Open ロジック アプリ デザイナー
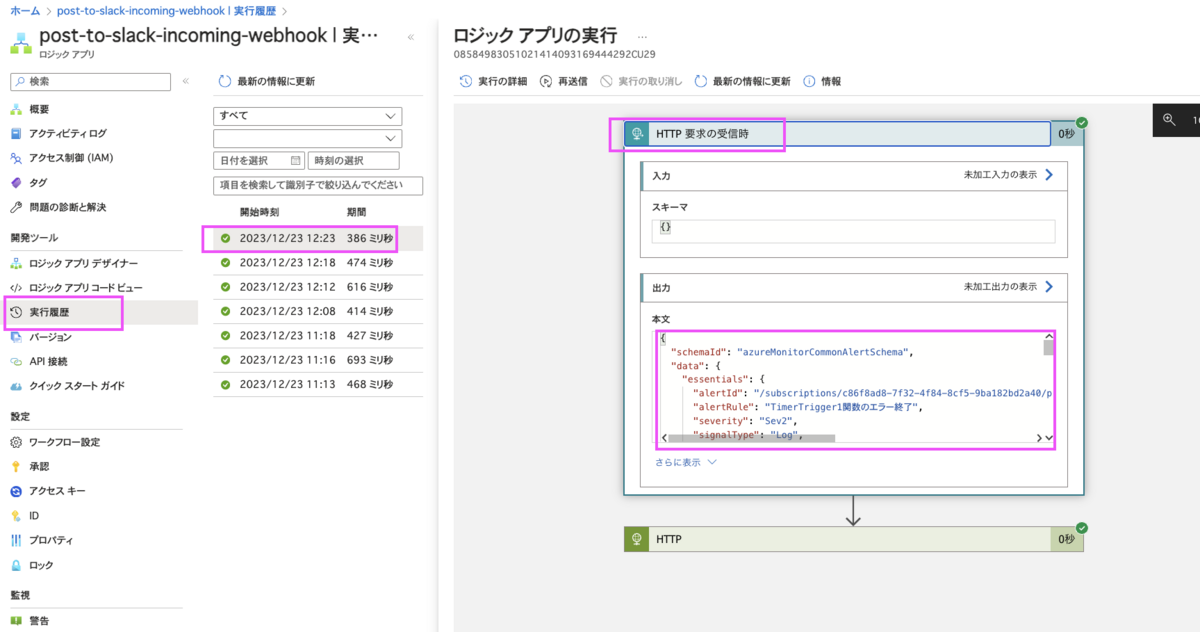The width and height of the screenshot is (1200, 632). coord(83,263)
